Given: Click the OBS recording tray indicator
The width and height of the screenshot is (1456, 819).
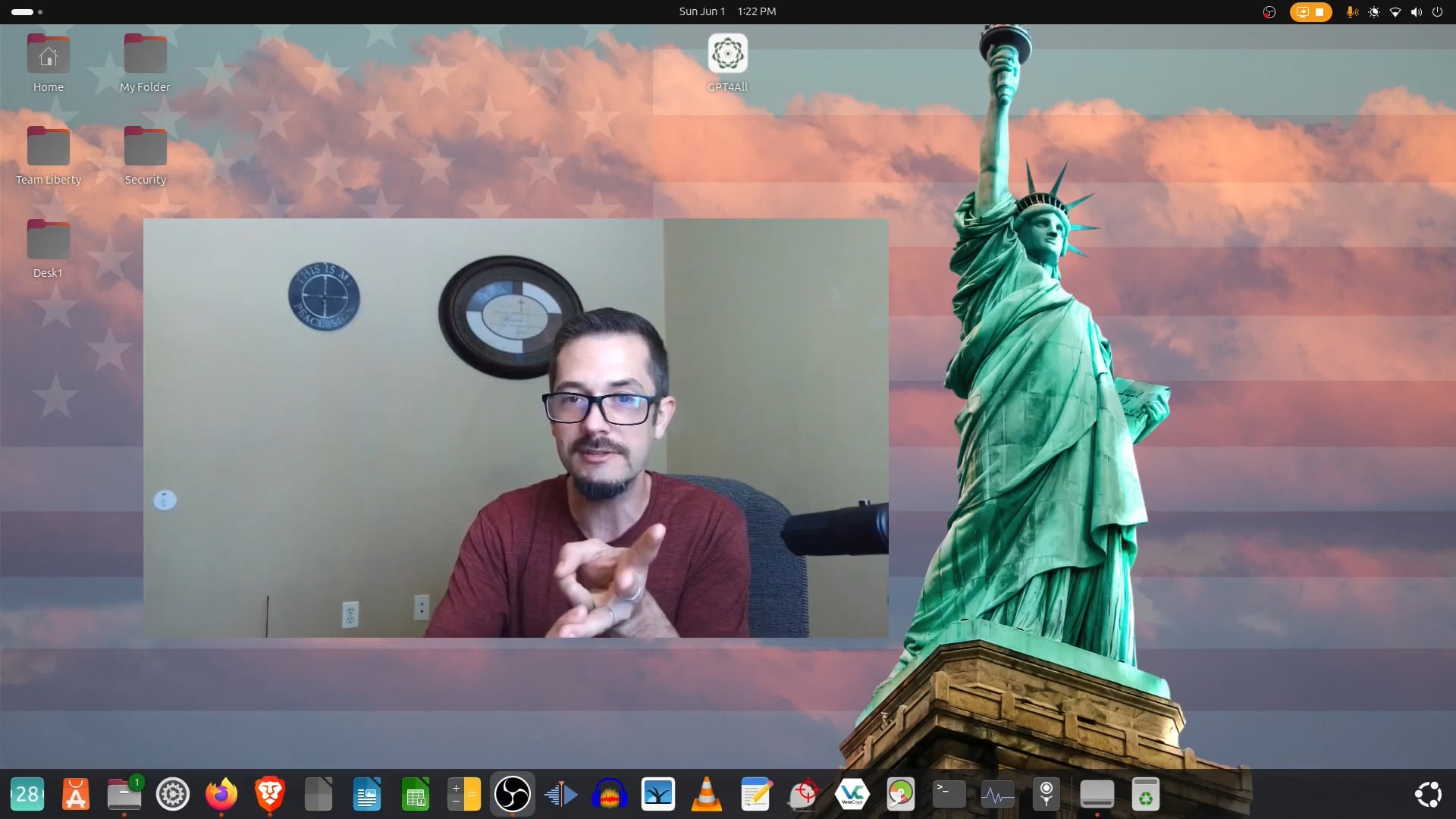Looking at the screenshot, I should coord(1269,12).
